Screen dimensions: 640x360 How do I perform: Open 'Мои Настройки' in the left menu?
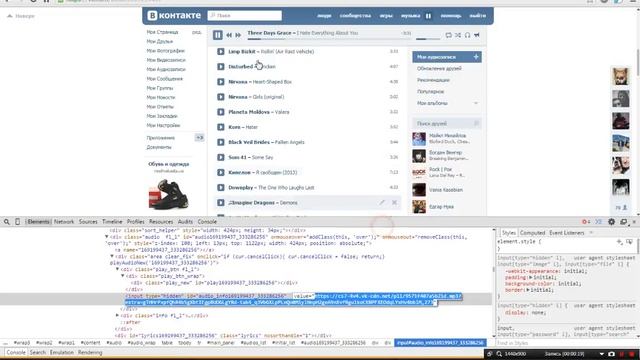163,125
